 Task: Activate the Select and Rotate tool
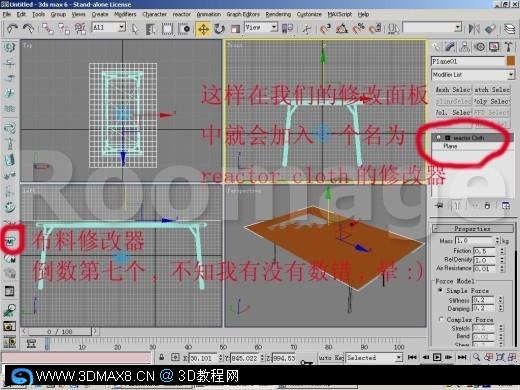(x=219, y=29)
